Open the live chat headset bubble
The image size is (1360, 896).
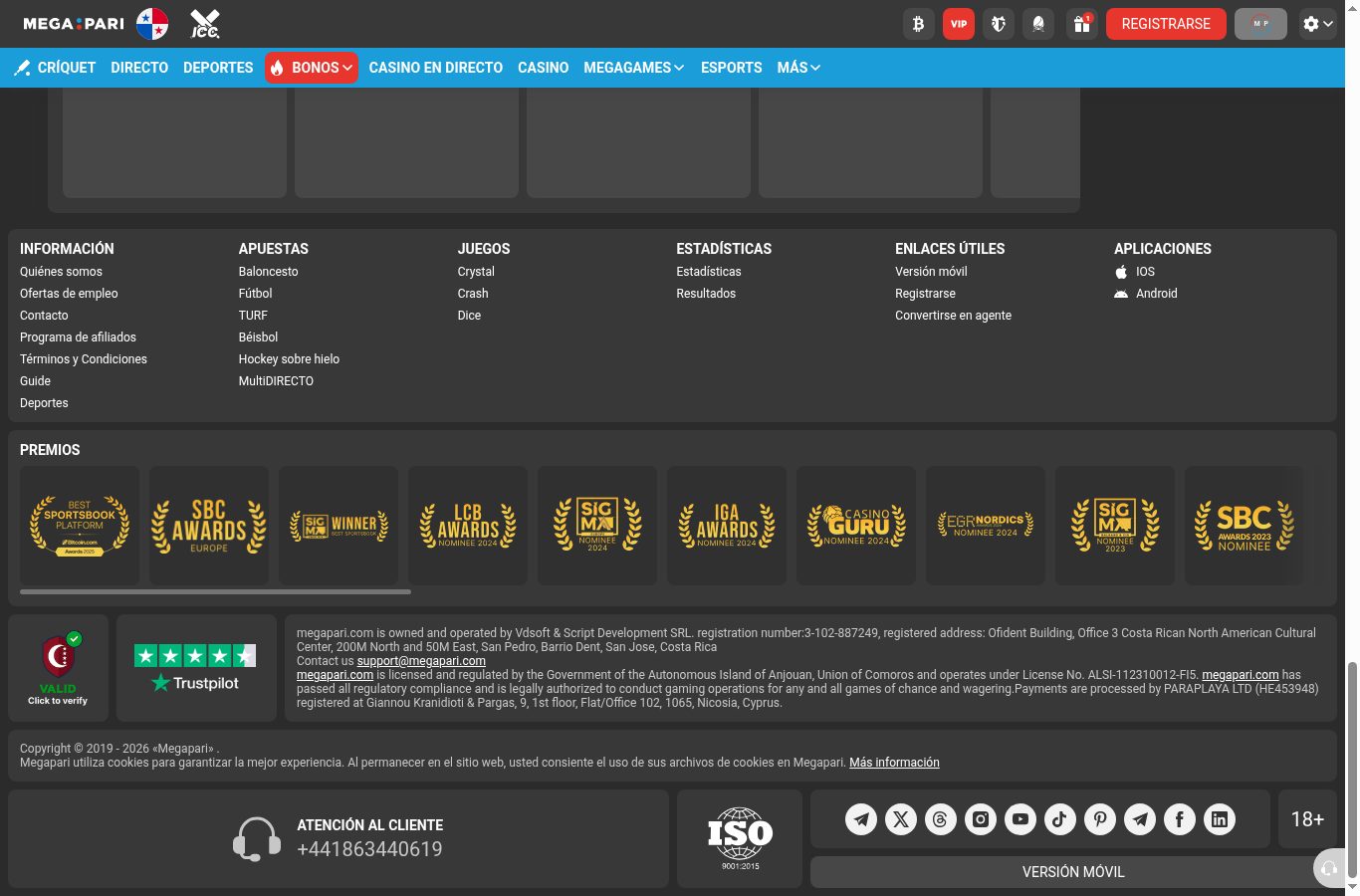1329,868
